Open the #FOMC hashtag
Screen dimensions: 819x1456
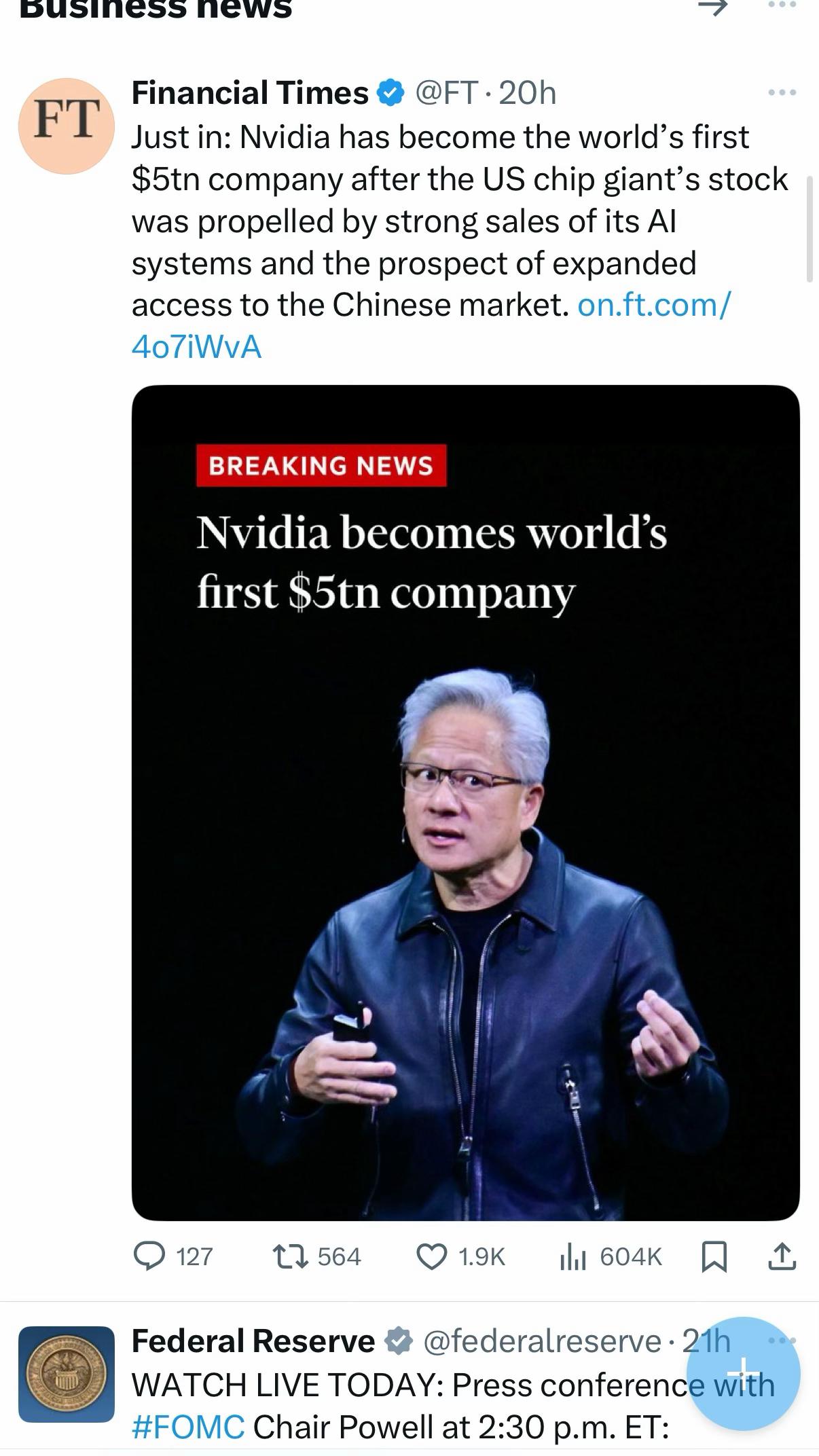tap(188, 1427)
